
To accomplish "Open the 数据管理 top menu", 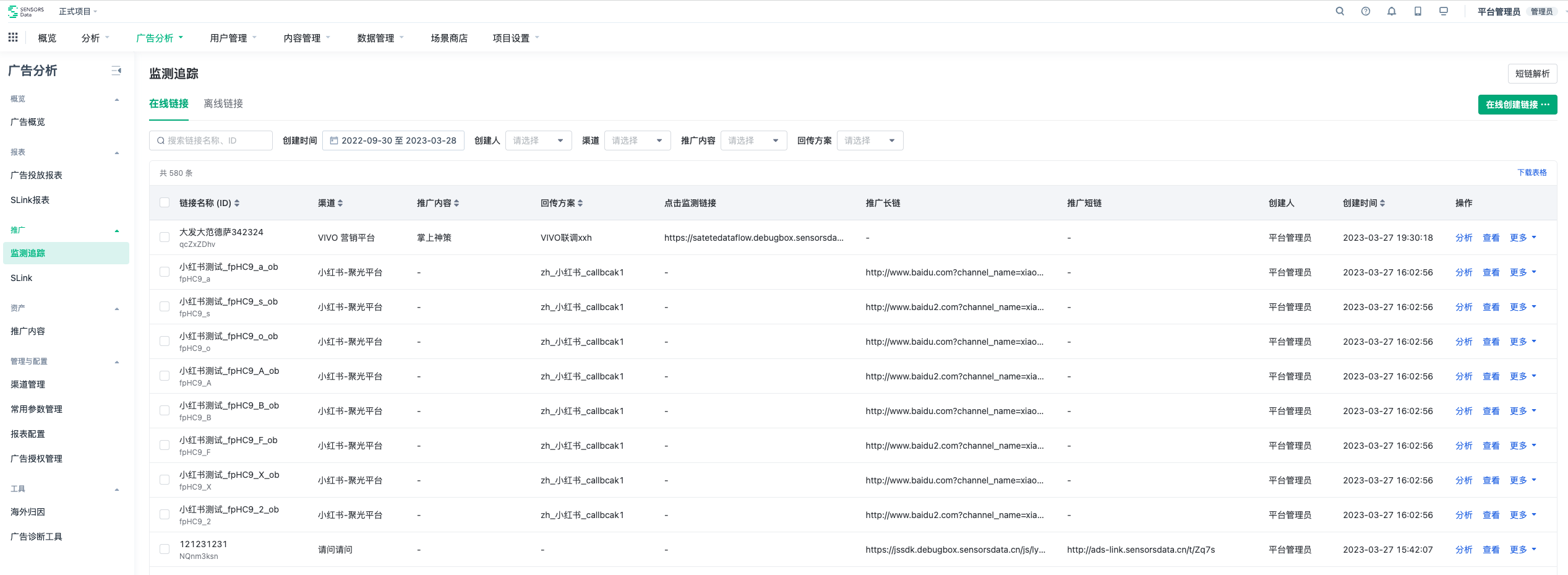I will coord(380,38).
